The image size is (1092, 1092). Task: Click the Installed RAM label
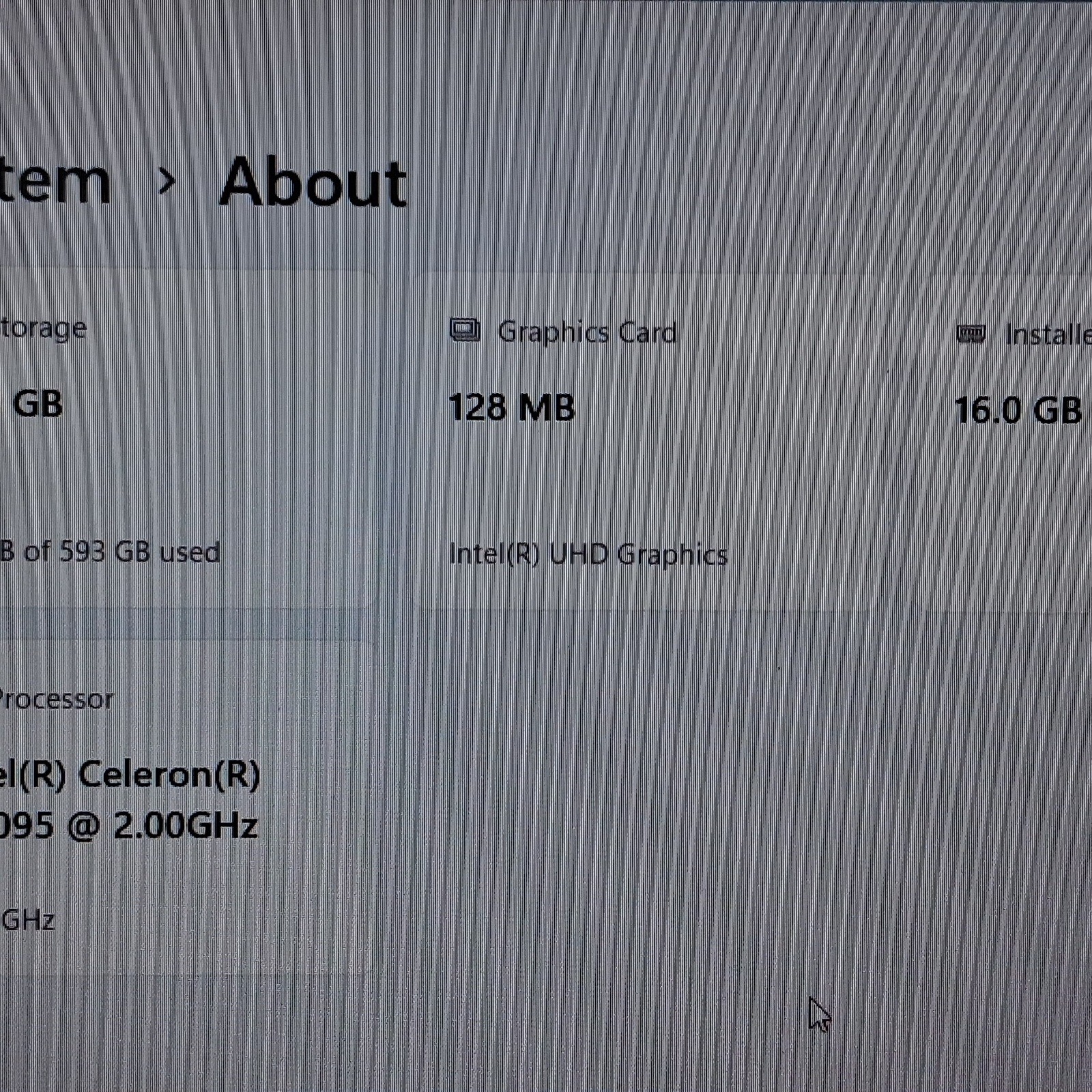1048,334
